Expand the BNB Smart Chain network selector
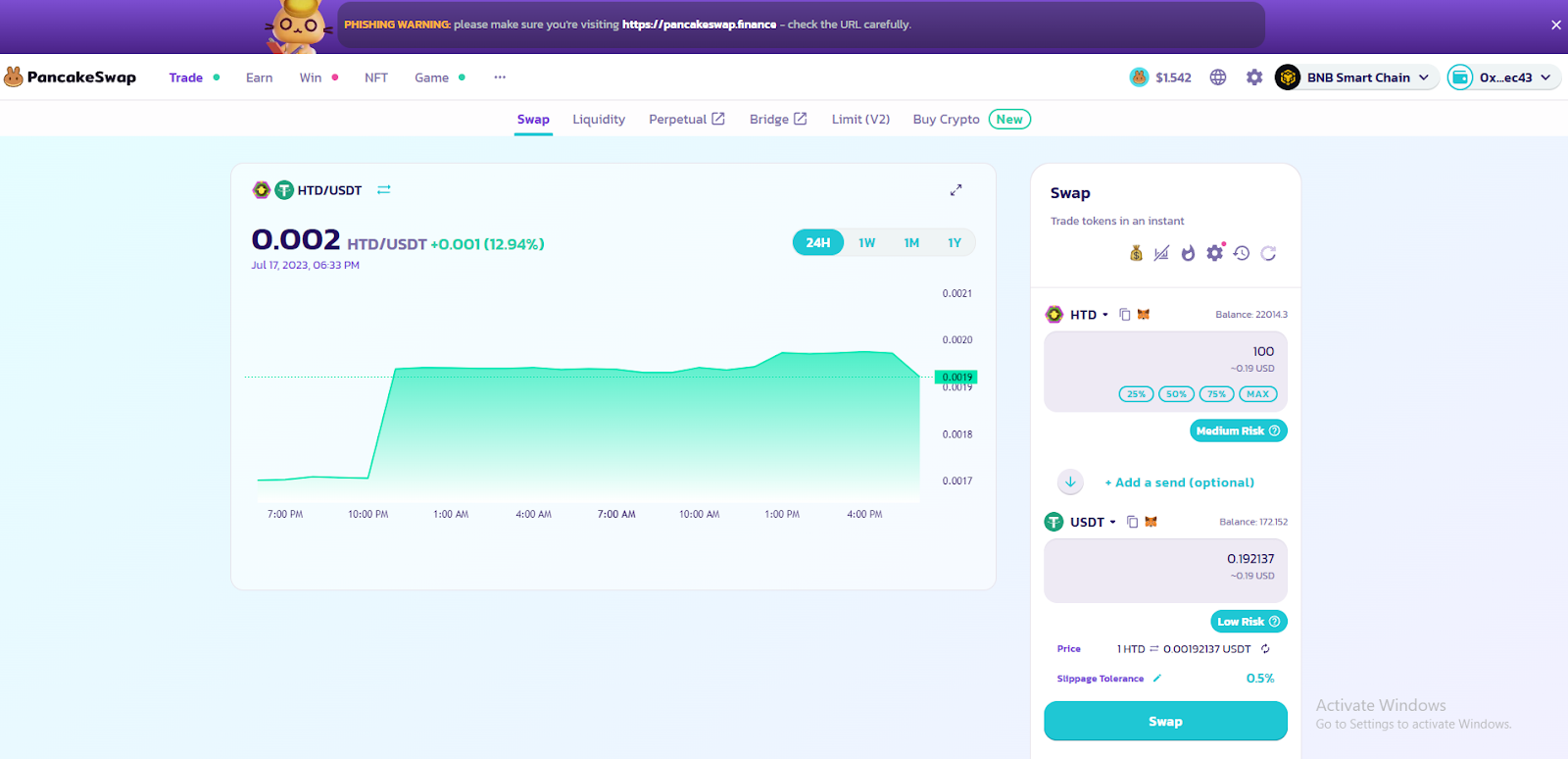Screen dimensions: 1568x759 (x=1357, y=77)
